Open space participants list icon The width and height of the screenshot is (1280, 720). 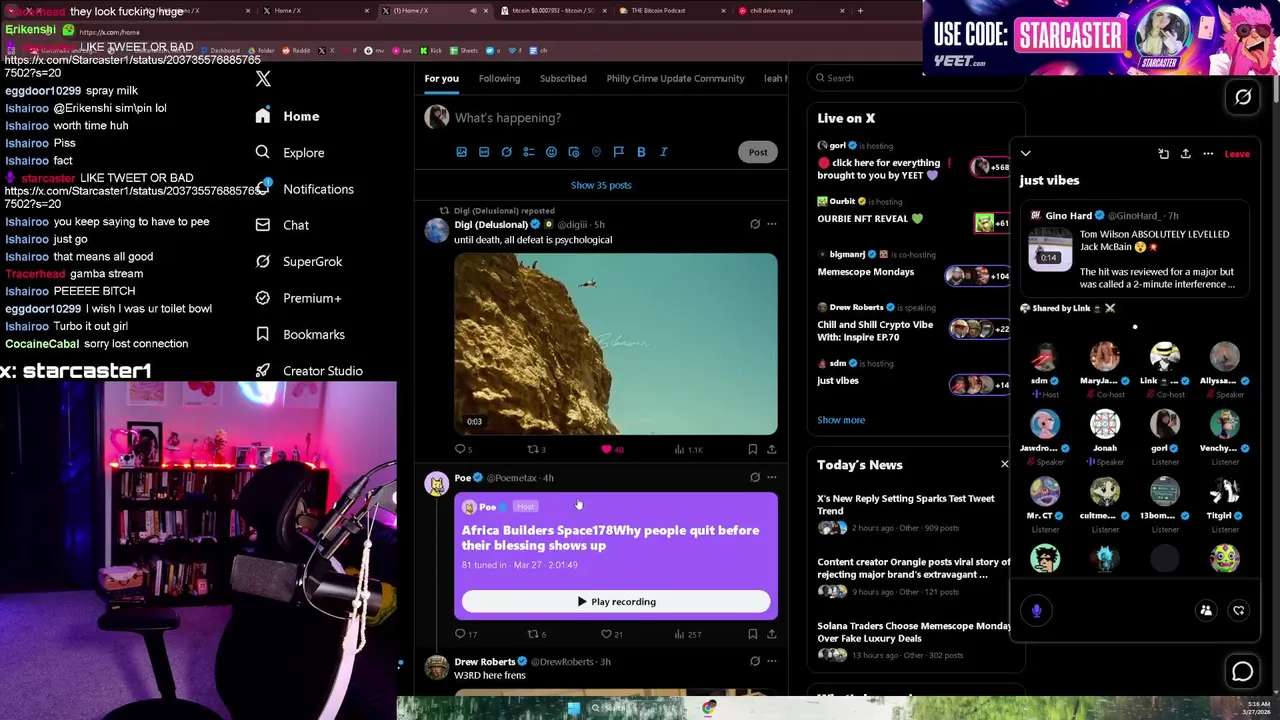click(1206, 610)
